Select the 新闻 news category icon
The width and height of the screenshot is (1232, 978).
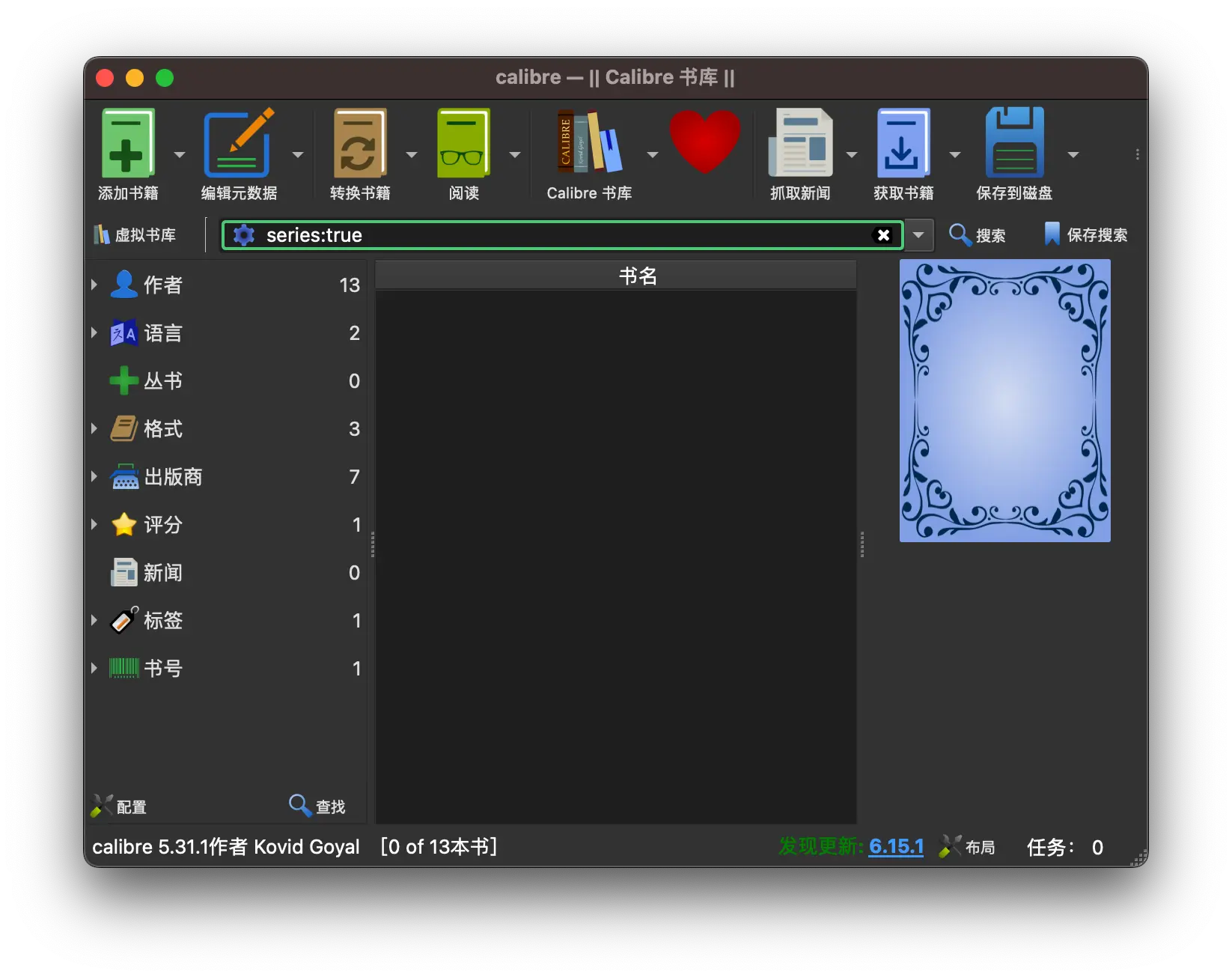click(124, 572)
